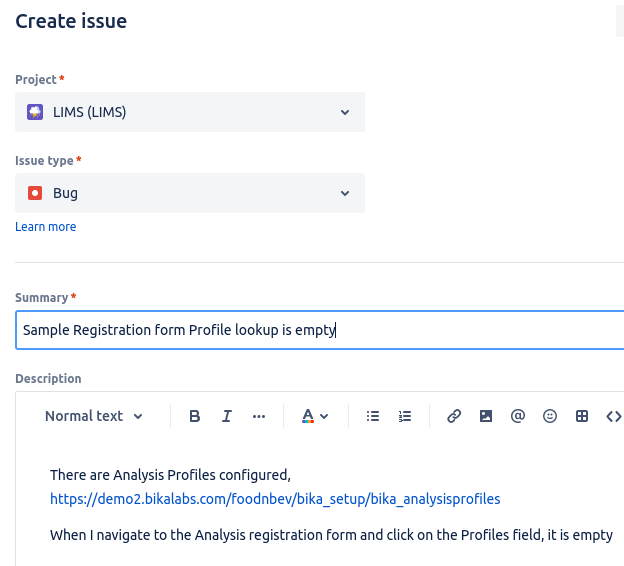Insert a table into description

tap(582, 416)
